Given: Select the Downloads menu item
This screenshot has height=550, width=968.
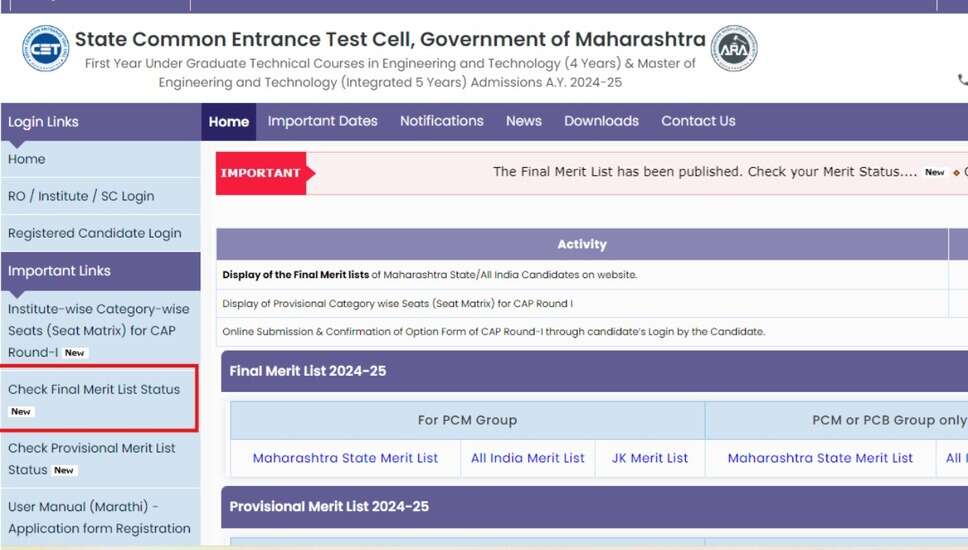Looking at the screenshot, I should 601,121.
